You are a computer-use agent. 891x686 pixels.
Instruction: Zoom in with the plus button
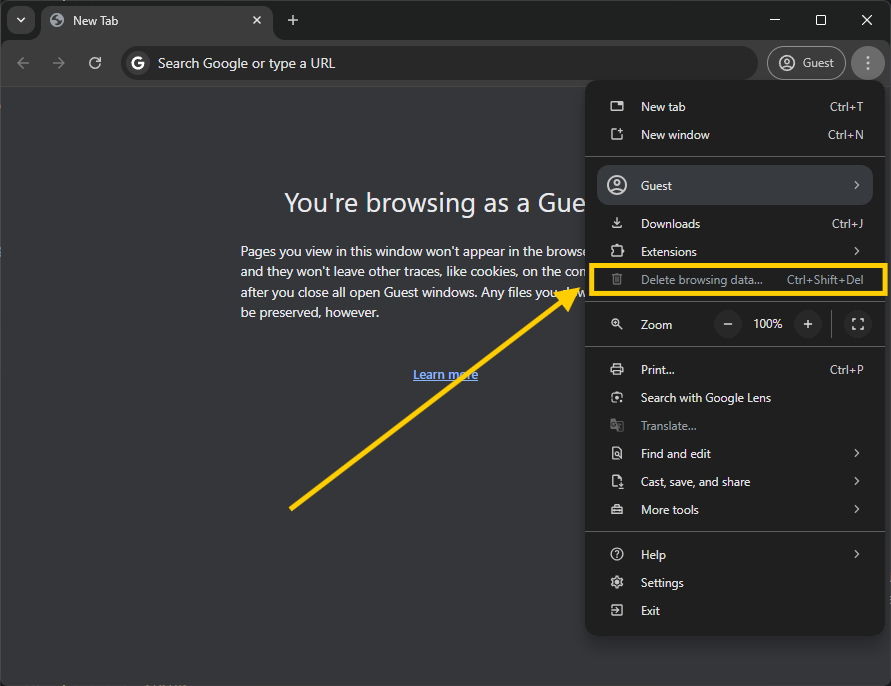click(807, 324)
